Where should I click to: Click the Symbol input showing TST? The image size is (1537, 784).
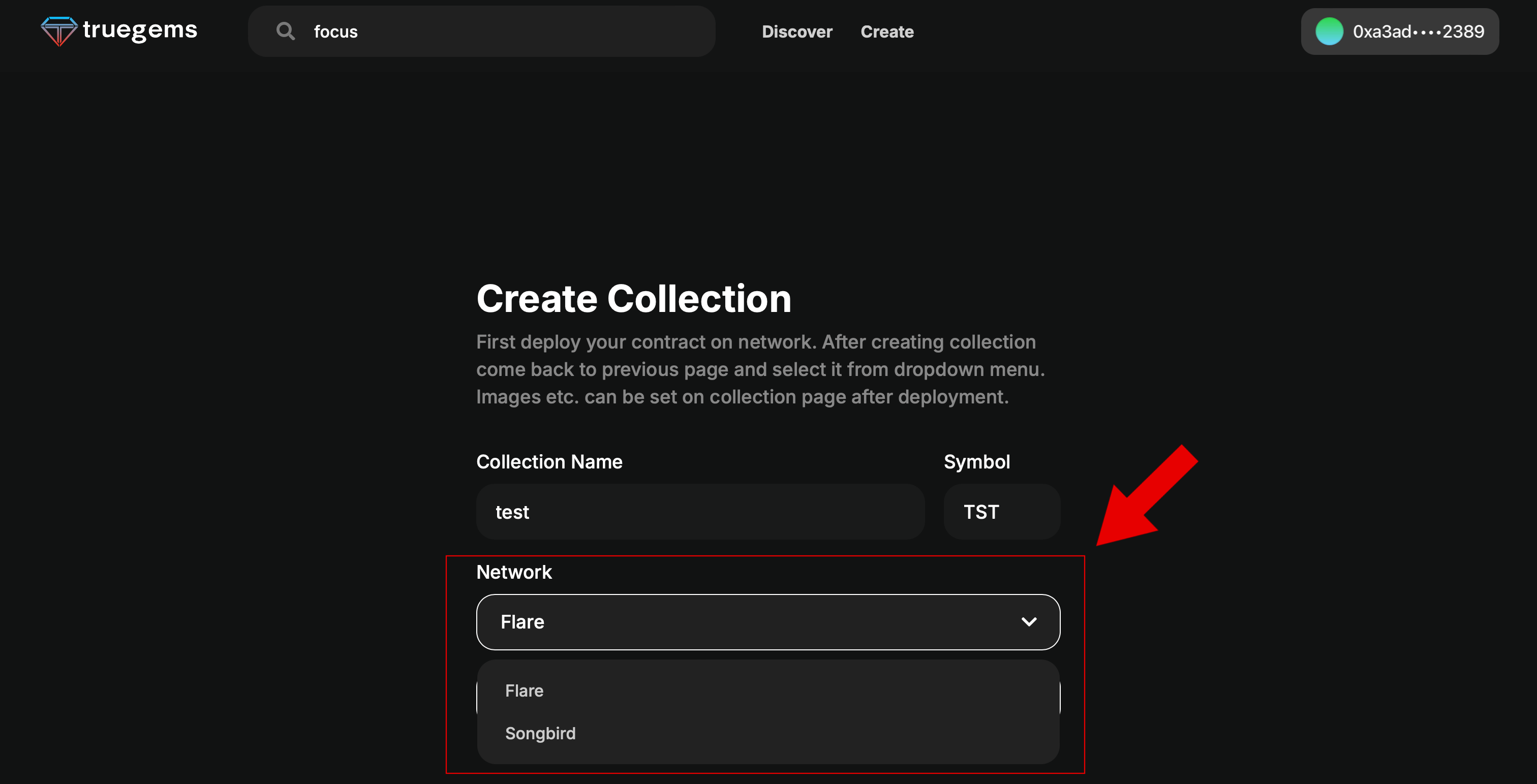coord(1001,512)
